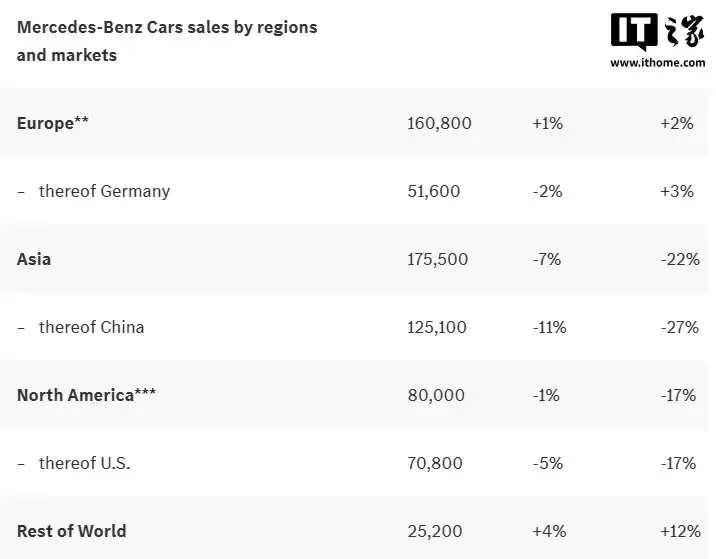Select the thereof Germany row label
Image resolution: width=716 pixels, height=559 pixels.
[x=104, y=191]
